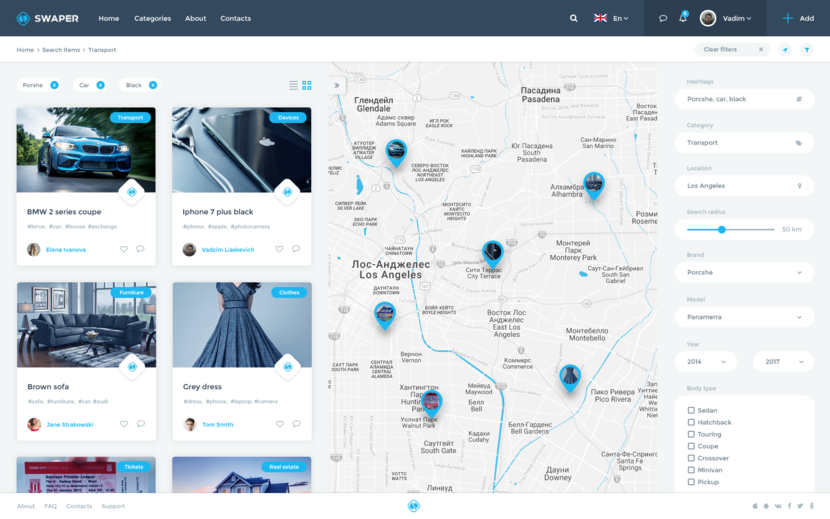Switch to list view layout
This screenshot has height=519, width=830.
[x=293, y=85]
